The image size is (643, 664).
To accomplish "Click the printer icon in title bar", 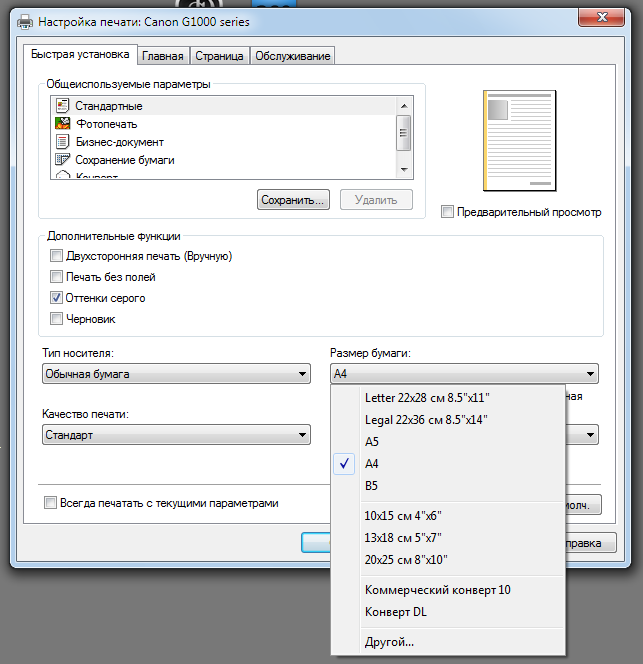I will tap(25, 22).
